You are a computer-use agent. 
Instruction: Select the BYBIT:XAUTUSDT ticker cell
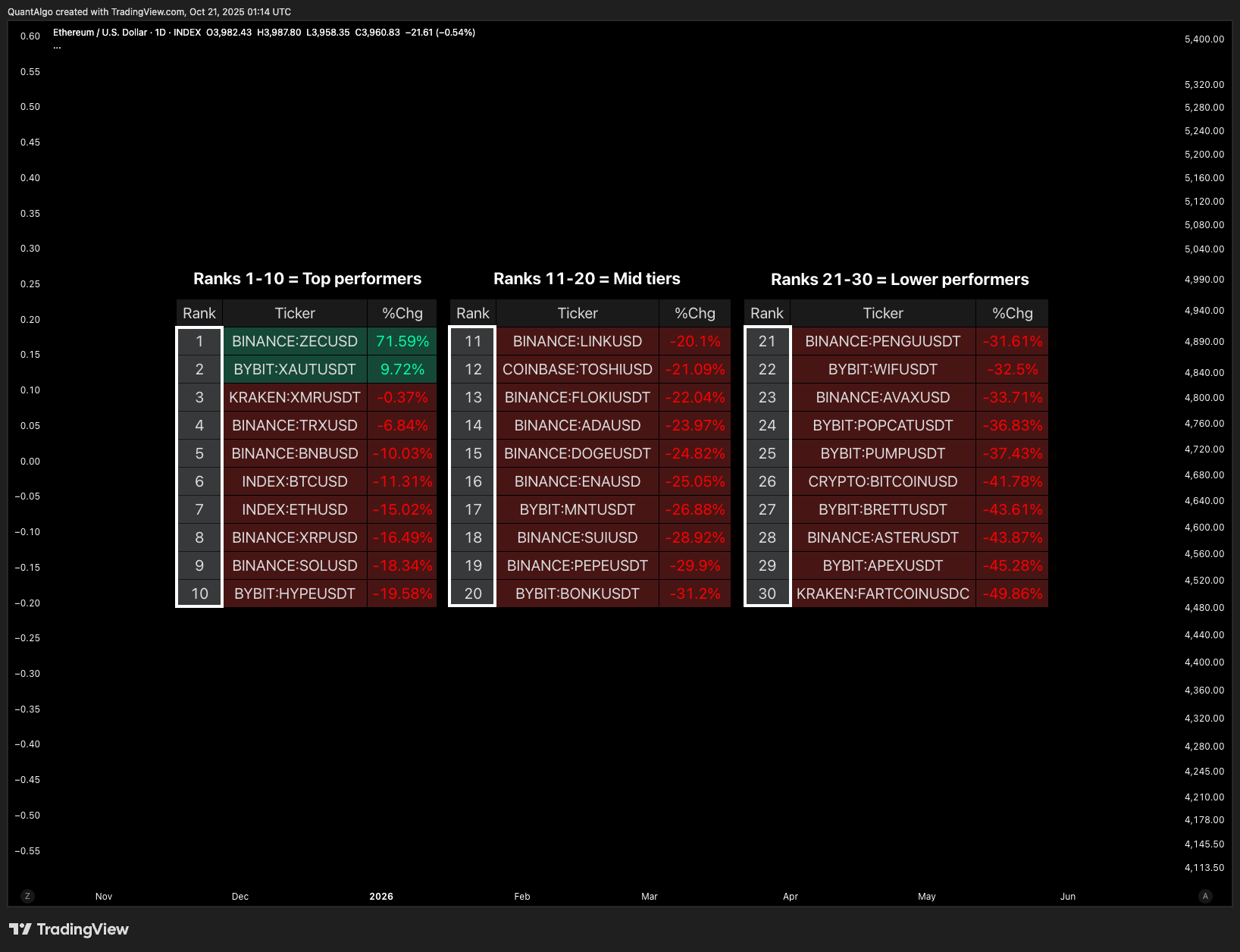coord(295,369)
